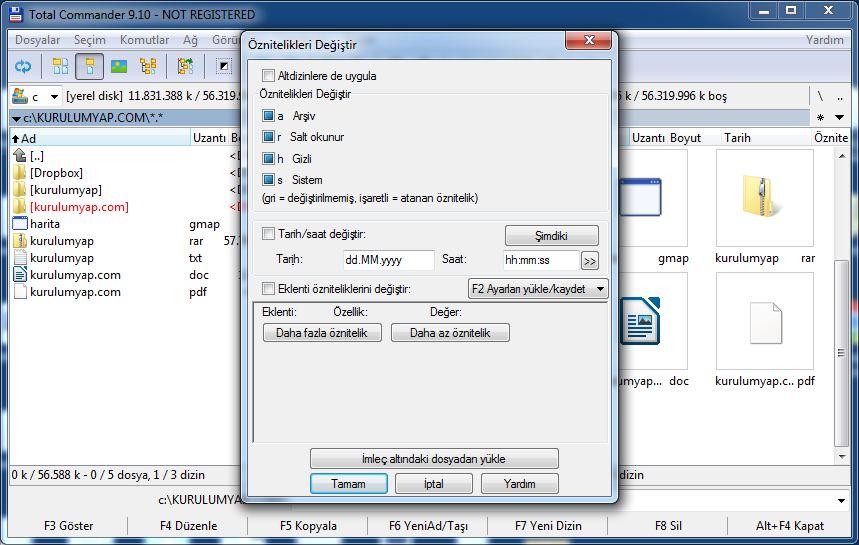Viewport: 859px width, 545px height.
Task: Toggle the 'h Gizli' attribute checkbox
Action: pyautogui.click(x=268, y=159)
